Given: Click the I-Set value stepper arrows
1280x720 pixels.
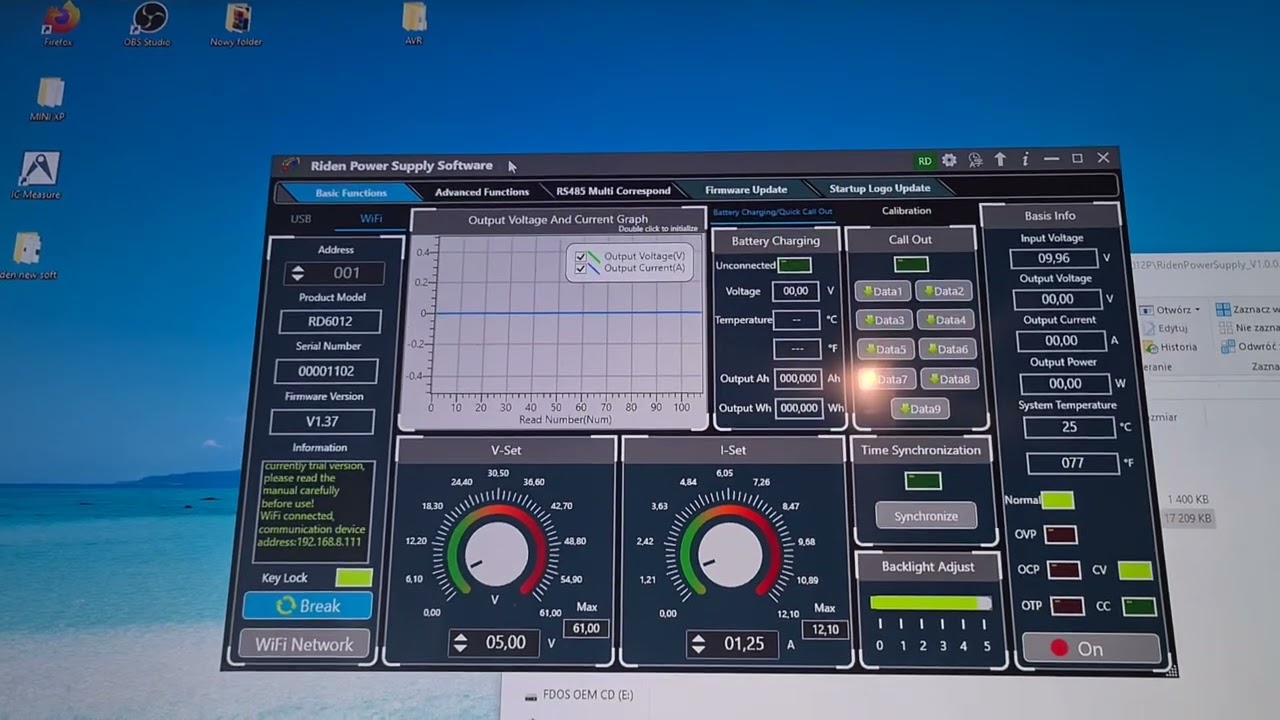Looking at the screenshot, I should pos(698,644).
